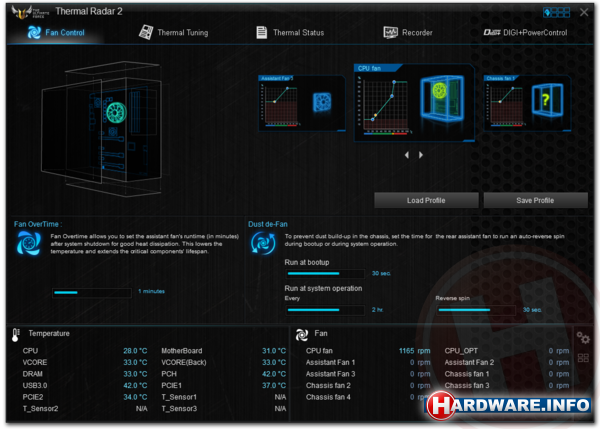Screen dimensions: 600x429
Task: Switch to the Recorder tab
Action: (x=408, y=33)
